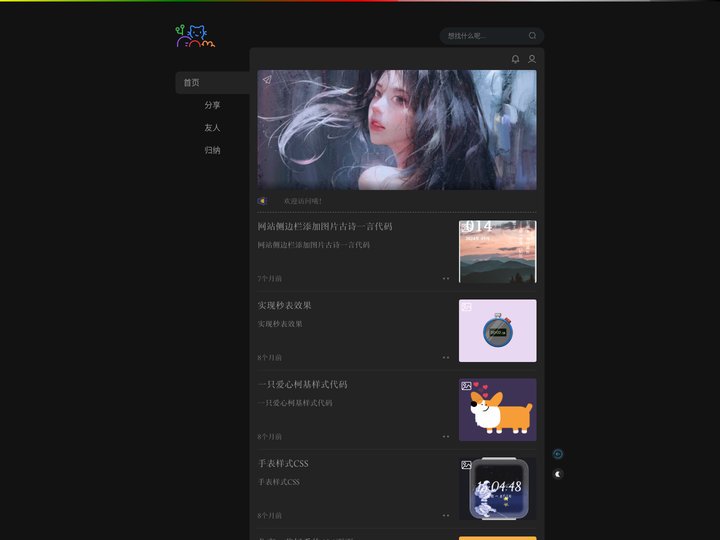Click the announcement speaker icon beside 欢迎访问哦
Image resolution: width=720 pixels, height=540 pixels.
262,201
